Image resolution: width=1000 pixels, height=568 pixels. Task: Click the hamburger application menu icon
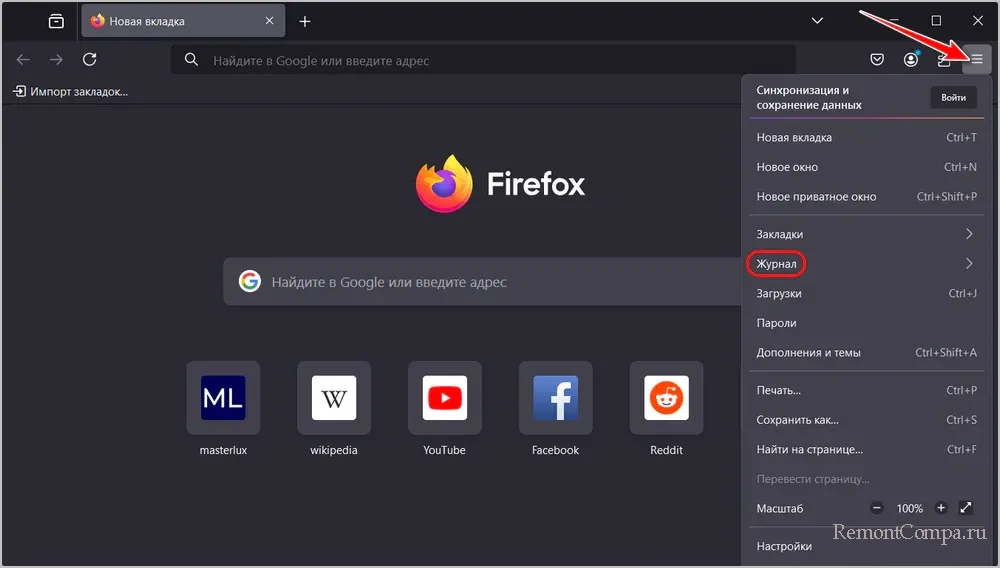[x=976, y=60]
